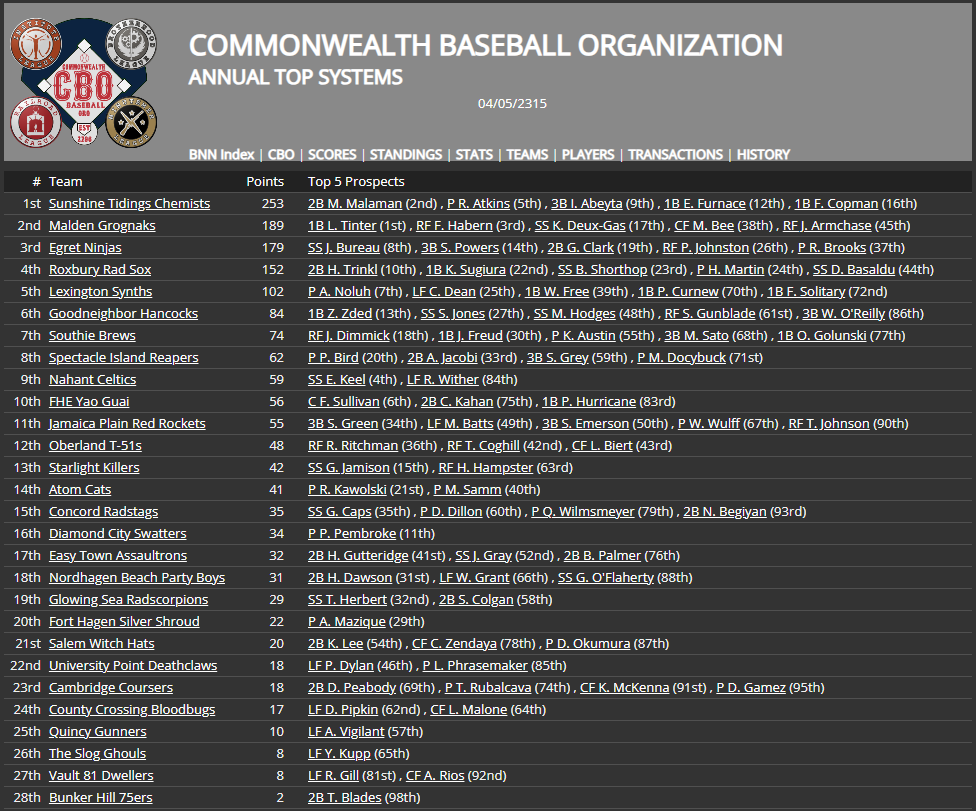Open the HISTORY nav link

pyautogui.click(x=764, y=154)
